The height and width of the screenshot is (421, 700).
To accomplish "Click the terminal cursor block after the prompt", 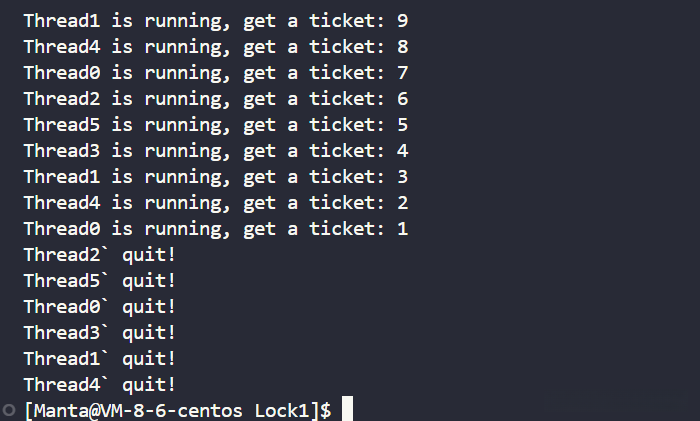I will 347,410.
